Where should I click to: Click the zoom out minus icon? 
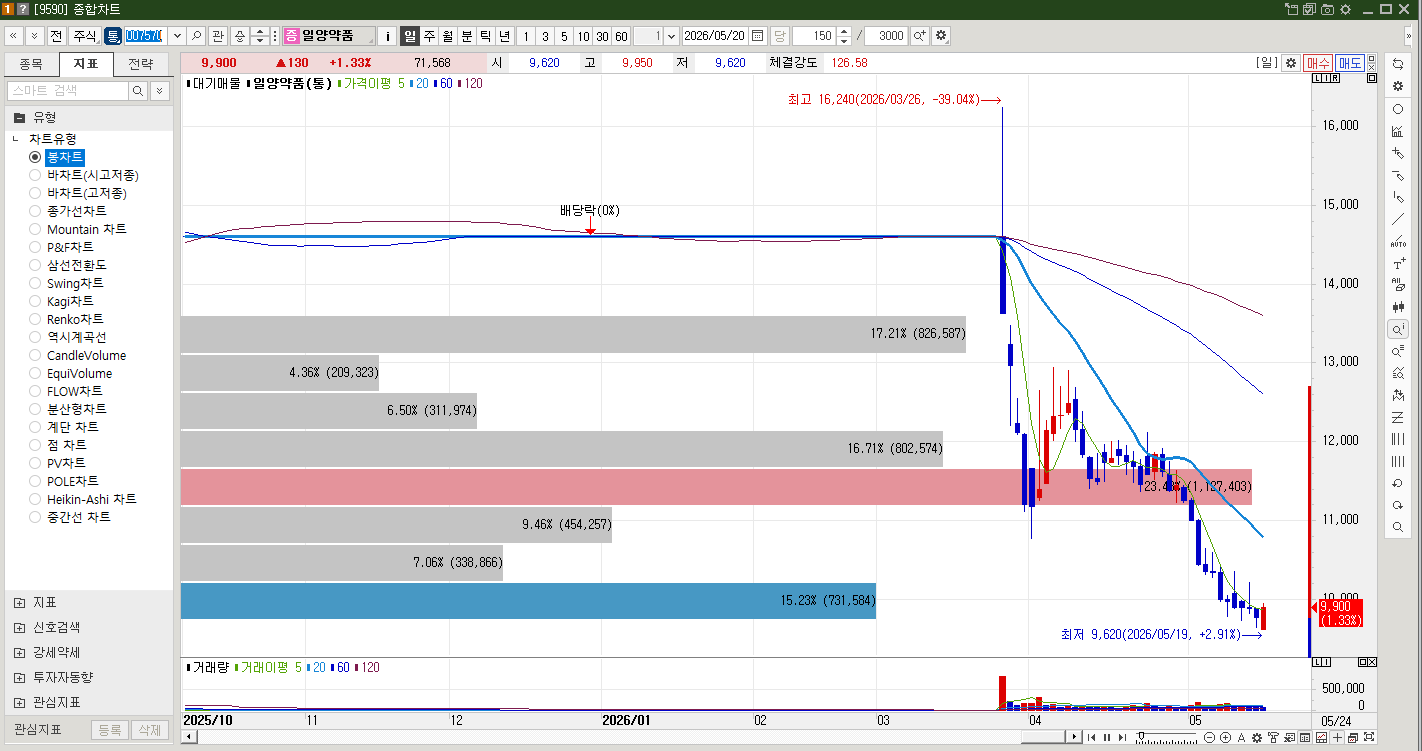pyautogui.click(x=1210, y=738)
